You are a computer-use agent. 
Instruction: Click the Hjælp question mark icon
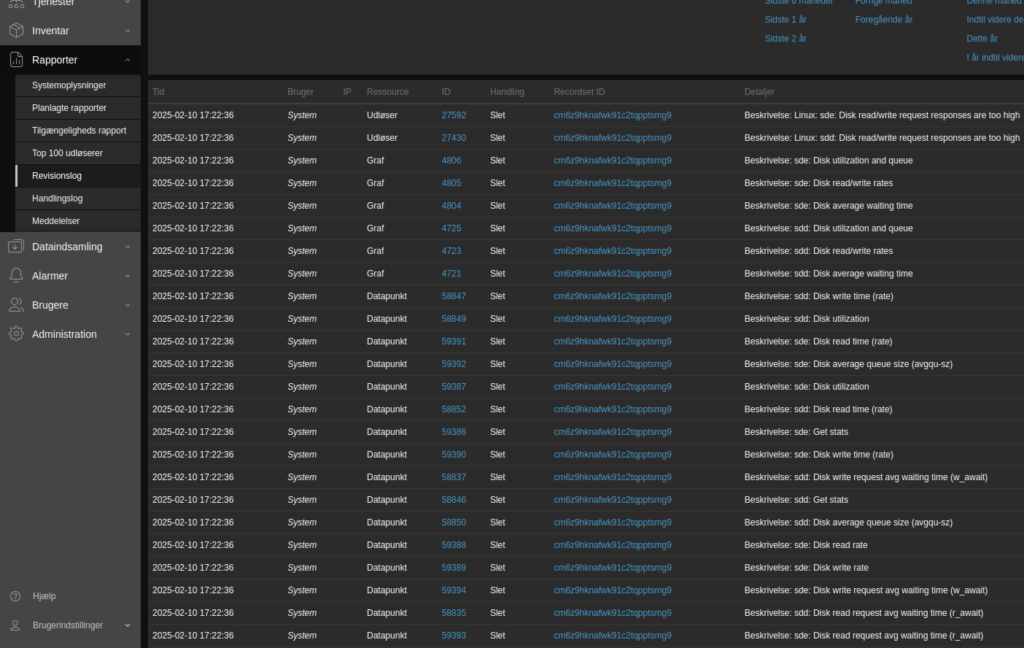[x=14, y=596]
